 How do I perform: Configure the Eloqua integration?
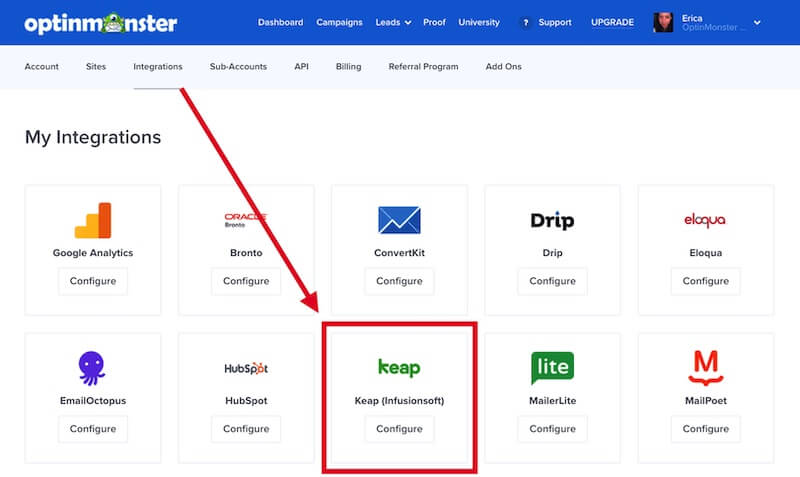(706, 281)
